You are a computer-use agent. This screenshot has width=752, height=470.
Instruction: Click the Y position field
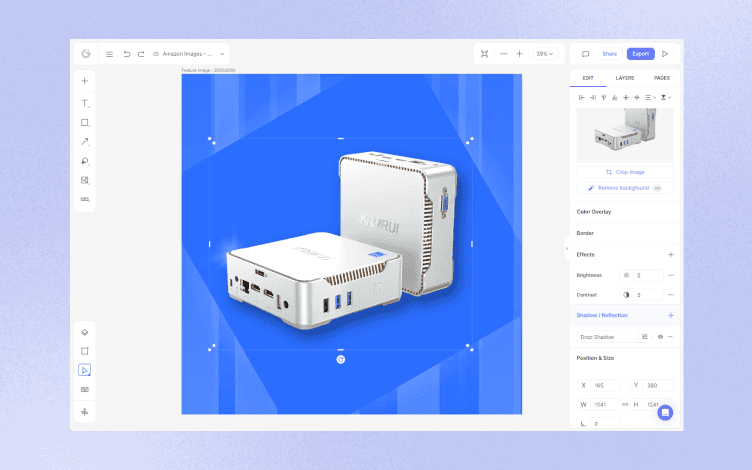pos(651,385)
